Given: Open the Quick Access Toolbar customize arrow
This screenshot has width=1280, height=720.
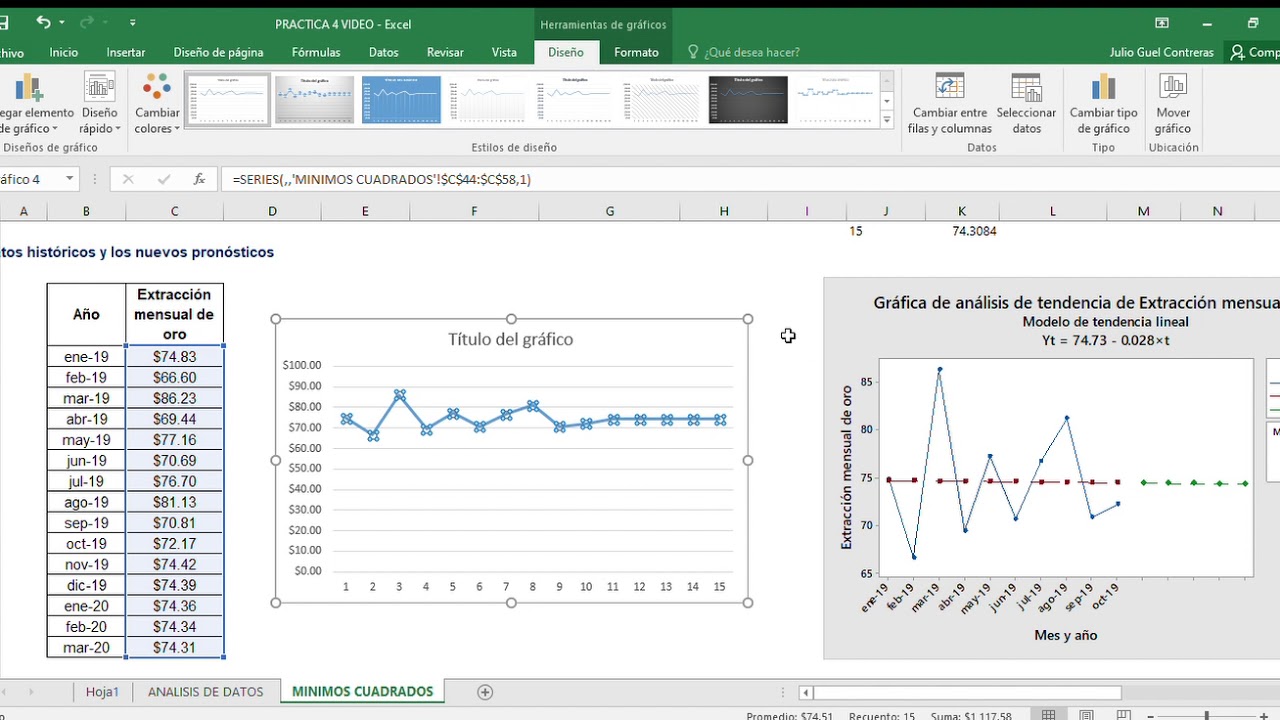Looking at the screenshot, I should pyautogui.click(x=133, y=22).
